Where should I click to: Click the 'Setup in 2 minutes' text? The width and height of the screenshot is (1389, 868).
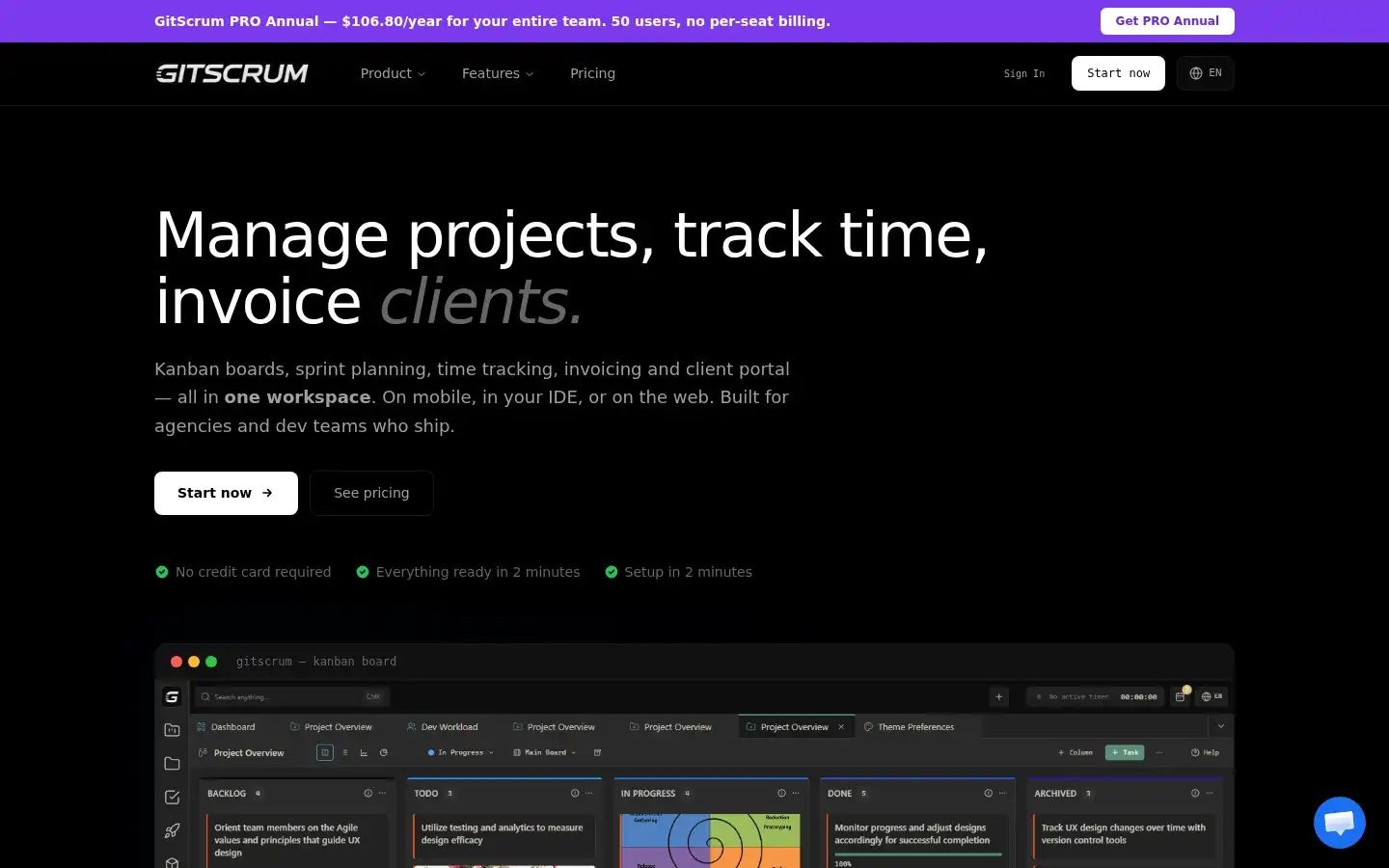(x=689, y=572)
